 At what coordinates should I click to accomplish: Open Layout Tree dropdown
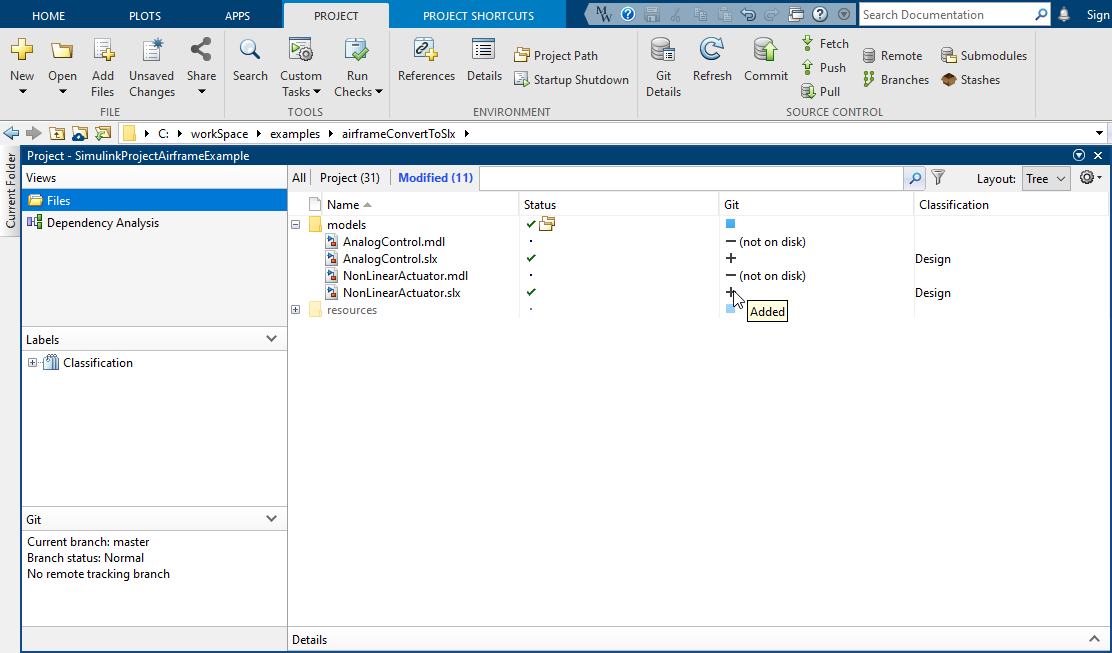point(1046,179)
